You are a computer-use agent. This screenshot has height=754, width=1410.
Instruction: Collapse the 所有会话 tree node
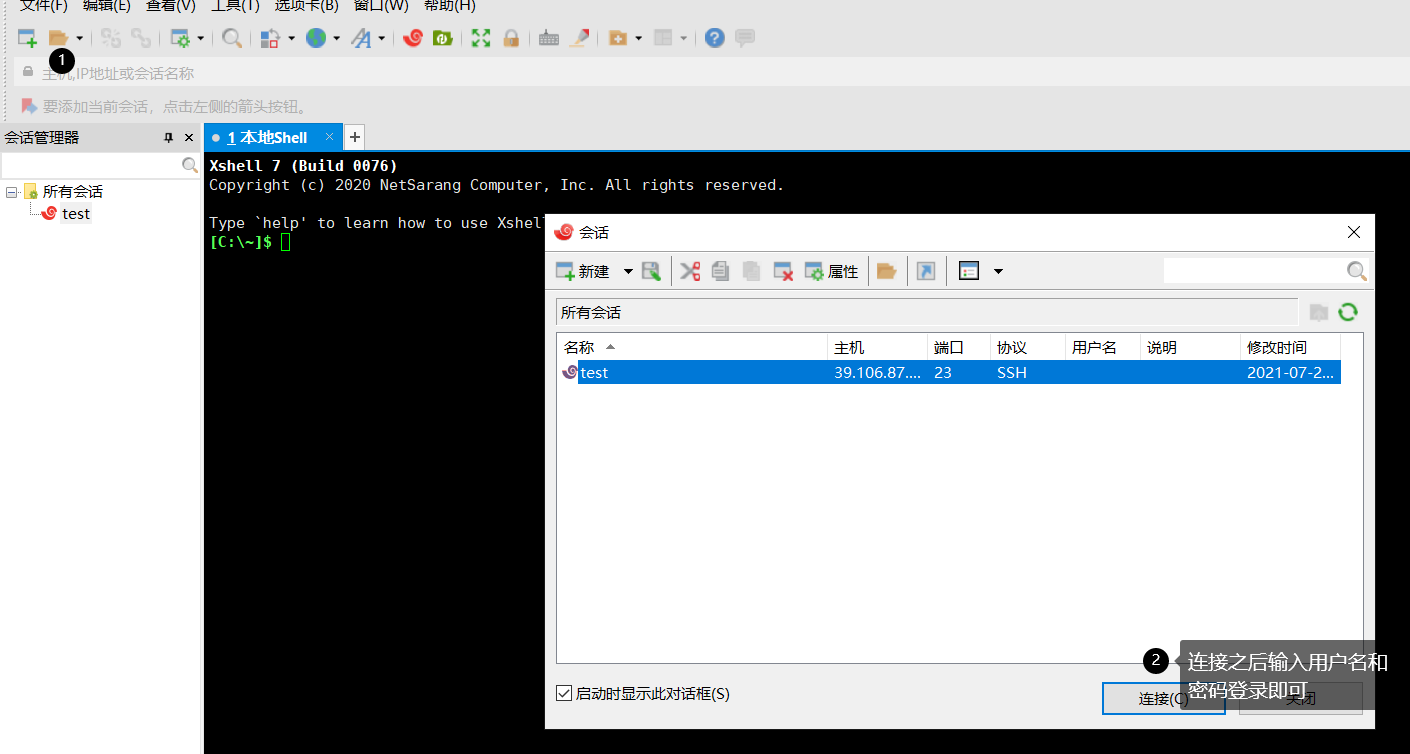[x=11, y=192]
